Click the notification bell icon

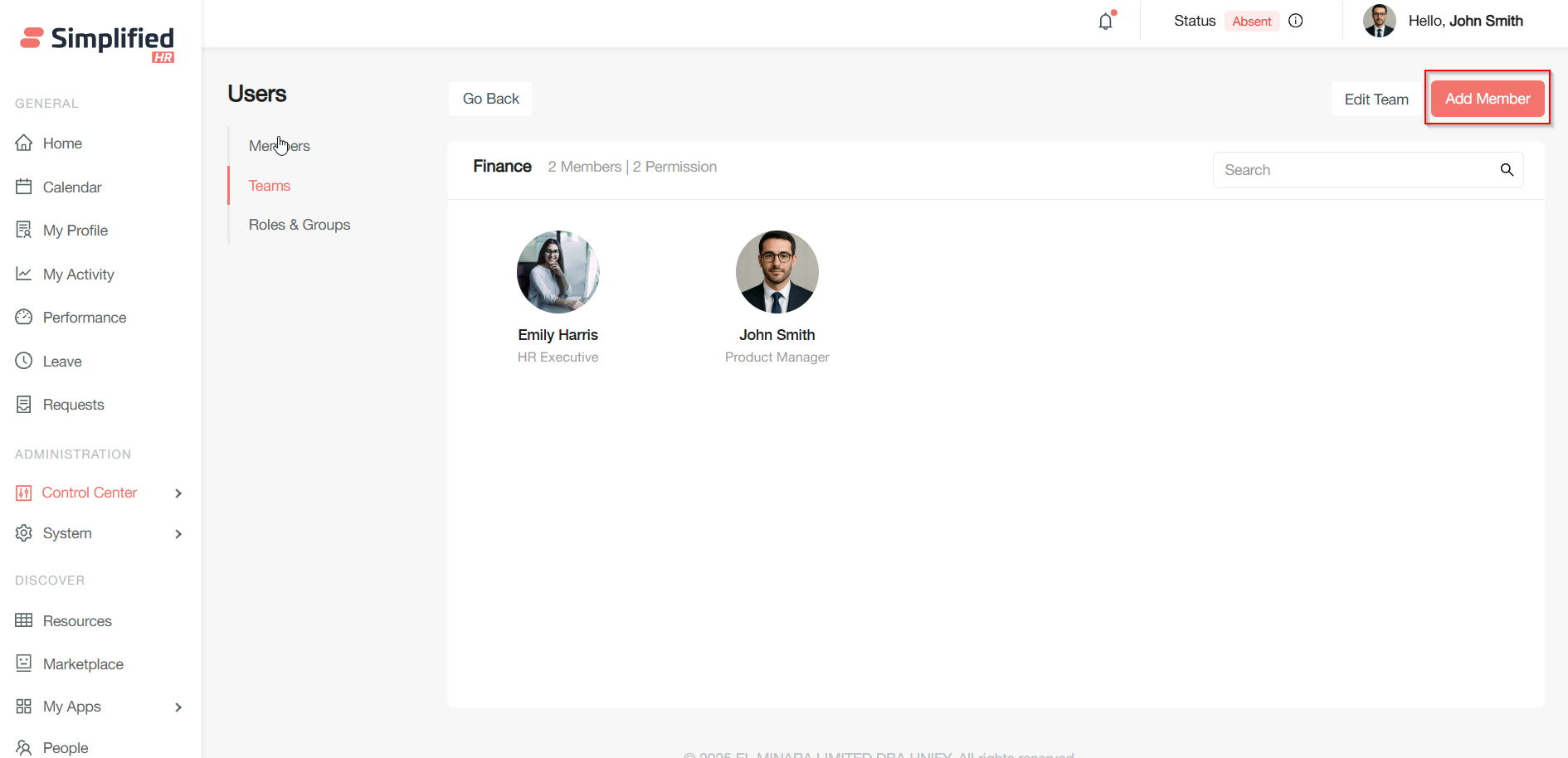1105,22
